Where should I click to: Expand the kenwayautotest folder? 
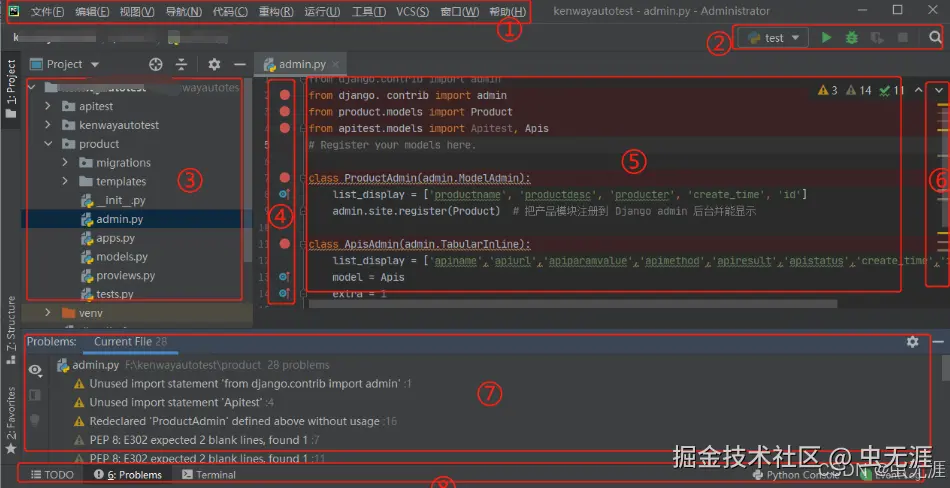[x=48, y=125]
